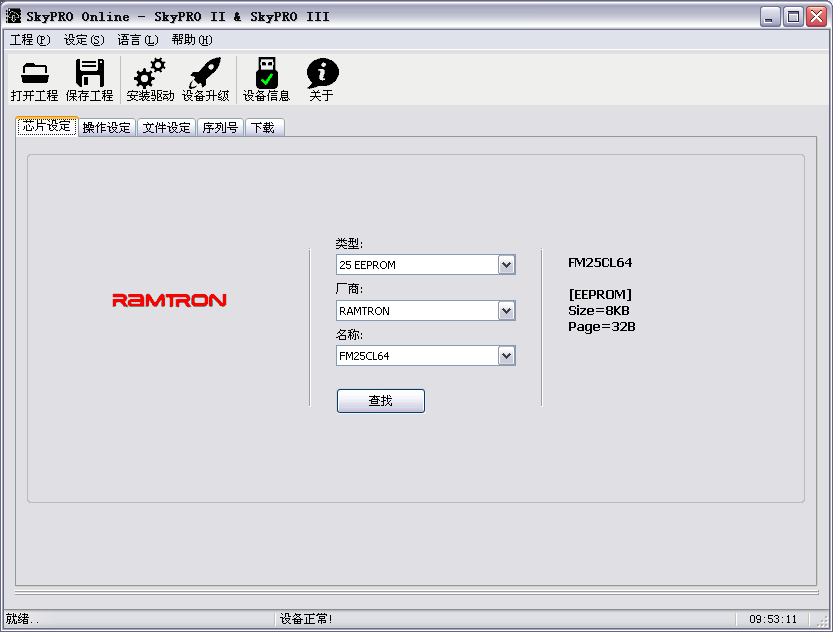Click the 查找 (Search) button
833x632 pixels.
(x=380, y=401)
